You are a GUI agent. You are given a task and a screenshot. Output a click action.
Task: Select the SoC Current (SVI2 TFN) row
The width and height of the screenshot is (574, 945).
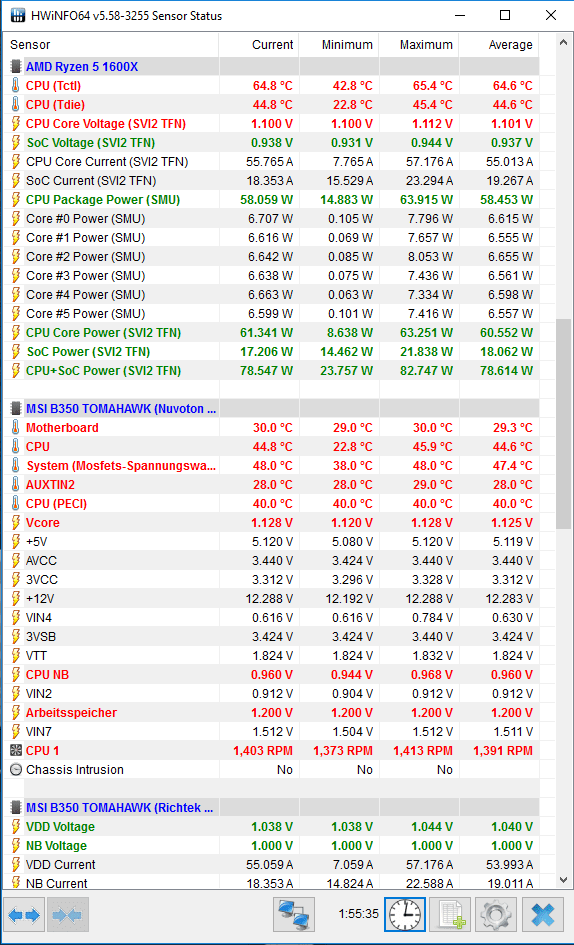pyautogui.click(x=271, y=181)
